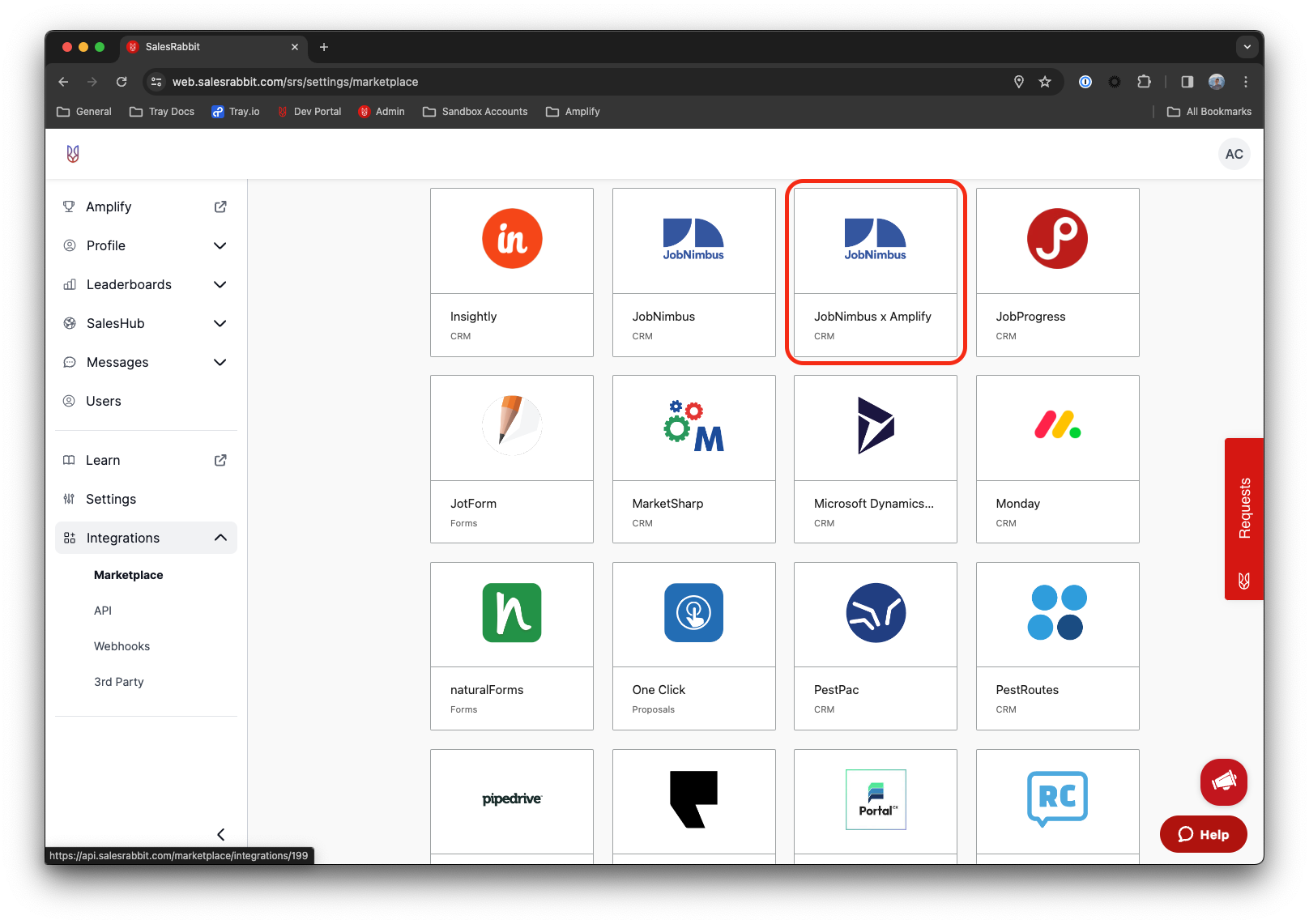Collapse the Integrations chevron
The width and height of the screenshot is (1309, 924).
(x=220, y=538)
